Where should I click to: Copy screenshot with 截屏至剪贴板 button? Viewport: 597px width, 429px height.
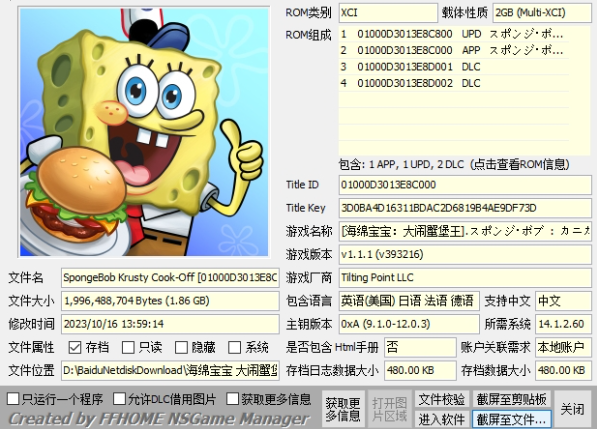coord(511,399)
